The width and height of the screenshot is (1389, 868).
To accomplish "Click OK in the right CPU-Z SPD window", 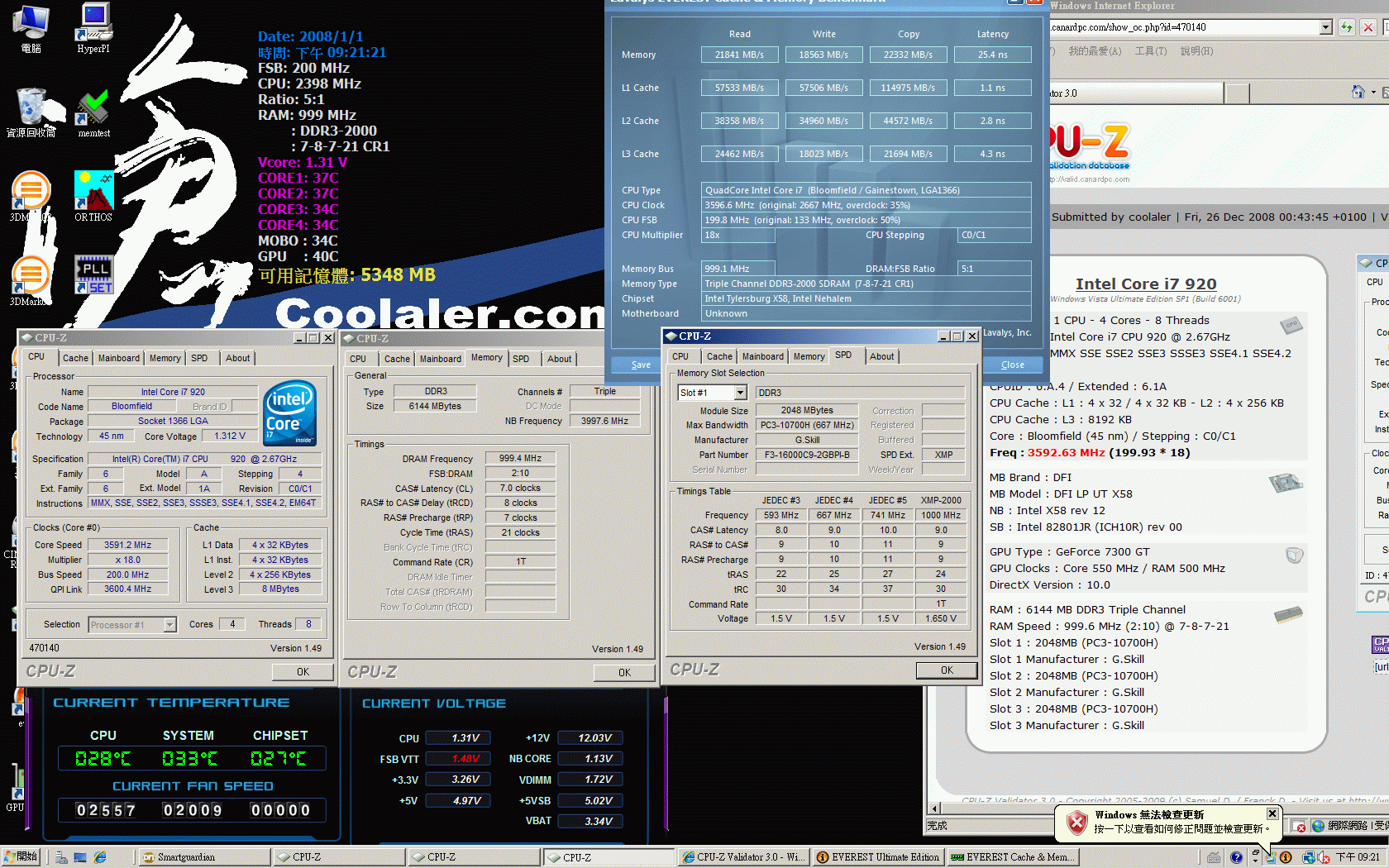I will [x=947, y=670].
